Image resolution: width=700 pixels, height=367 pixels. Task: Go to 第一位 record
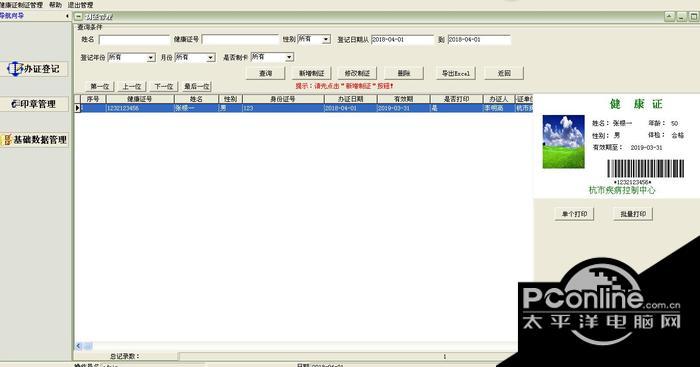100,87
